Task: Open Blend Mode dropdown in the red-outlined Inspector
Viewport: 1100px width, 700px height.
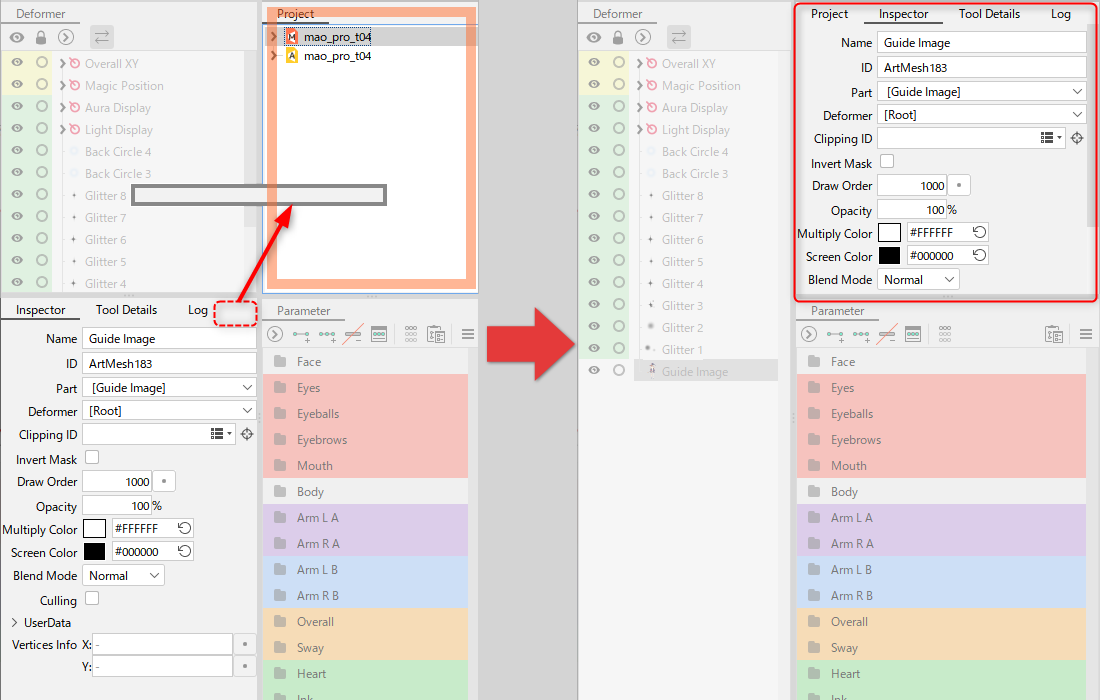Action: pos(917,280)
